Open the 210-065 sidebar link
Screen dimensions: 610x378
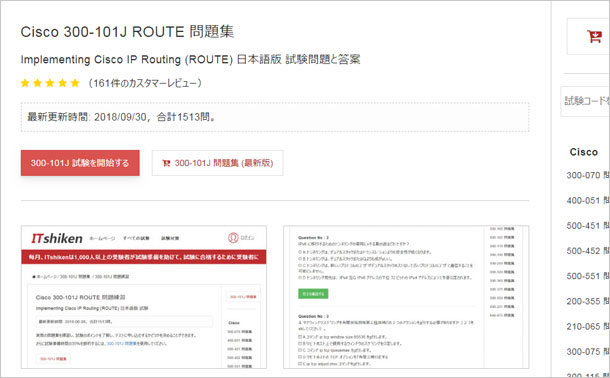click(x=587, y=327)
